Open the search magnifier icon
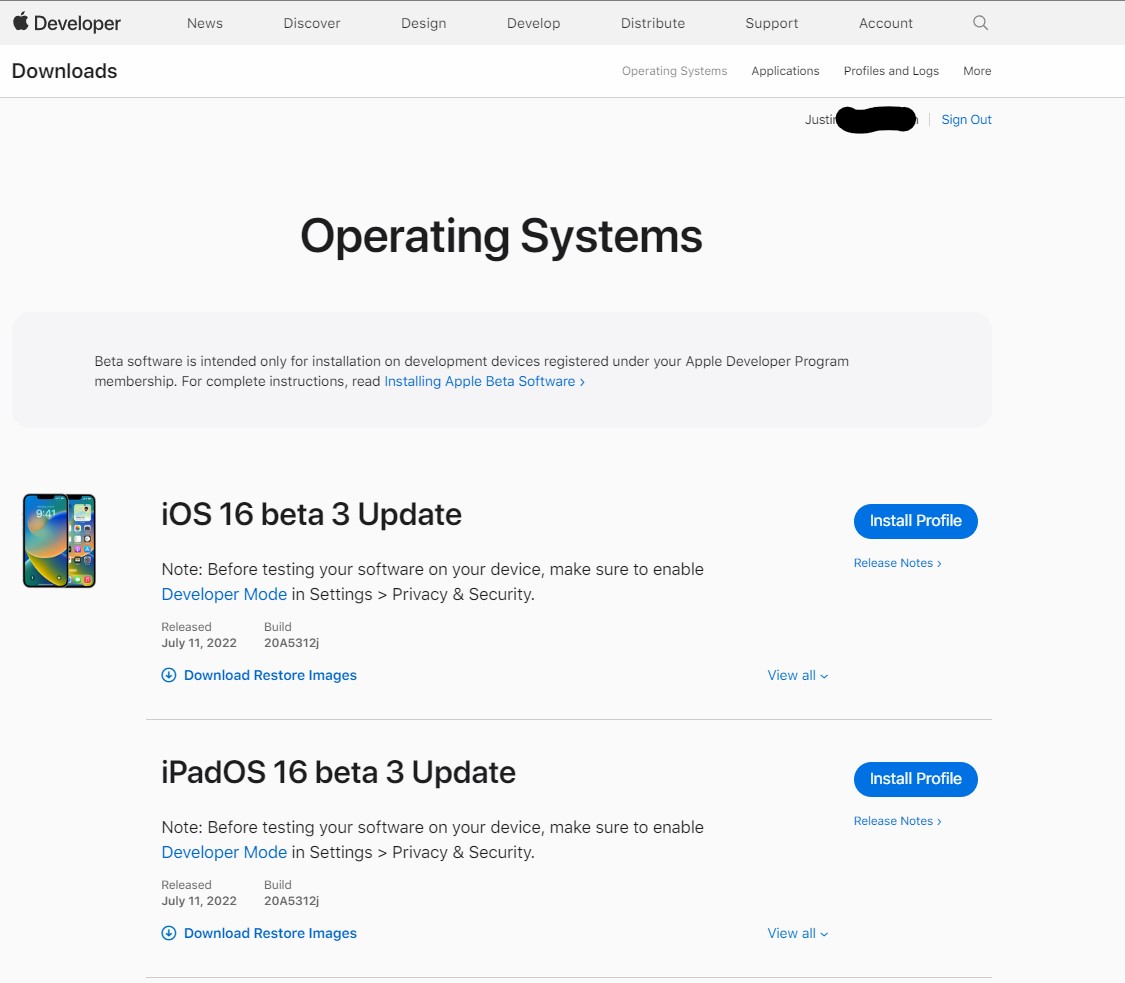This screenshot has width=1125, height=983. tap(980, 23)
